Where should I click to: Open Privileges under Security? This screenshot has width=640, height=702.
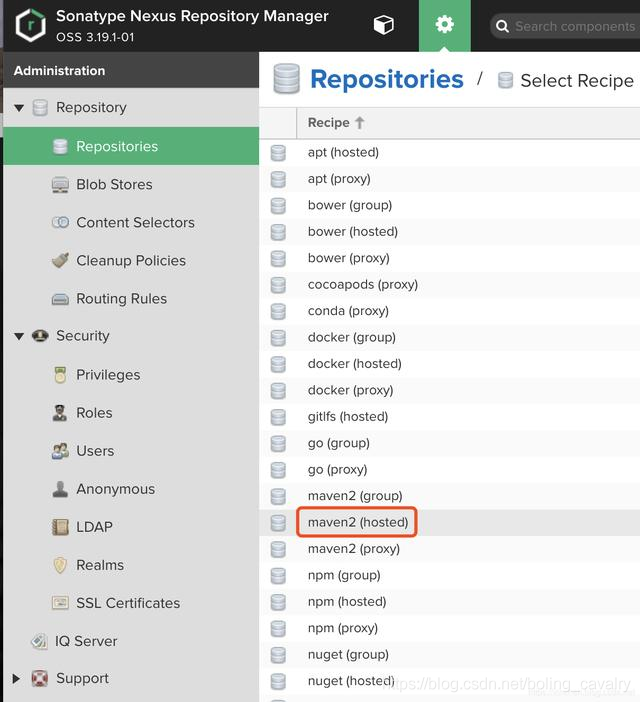(108, 375)
